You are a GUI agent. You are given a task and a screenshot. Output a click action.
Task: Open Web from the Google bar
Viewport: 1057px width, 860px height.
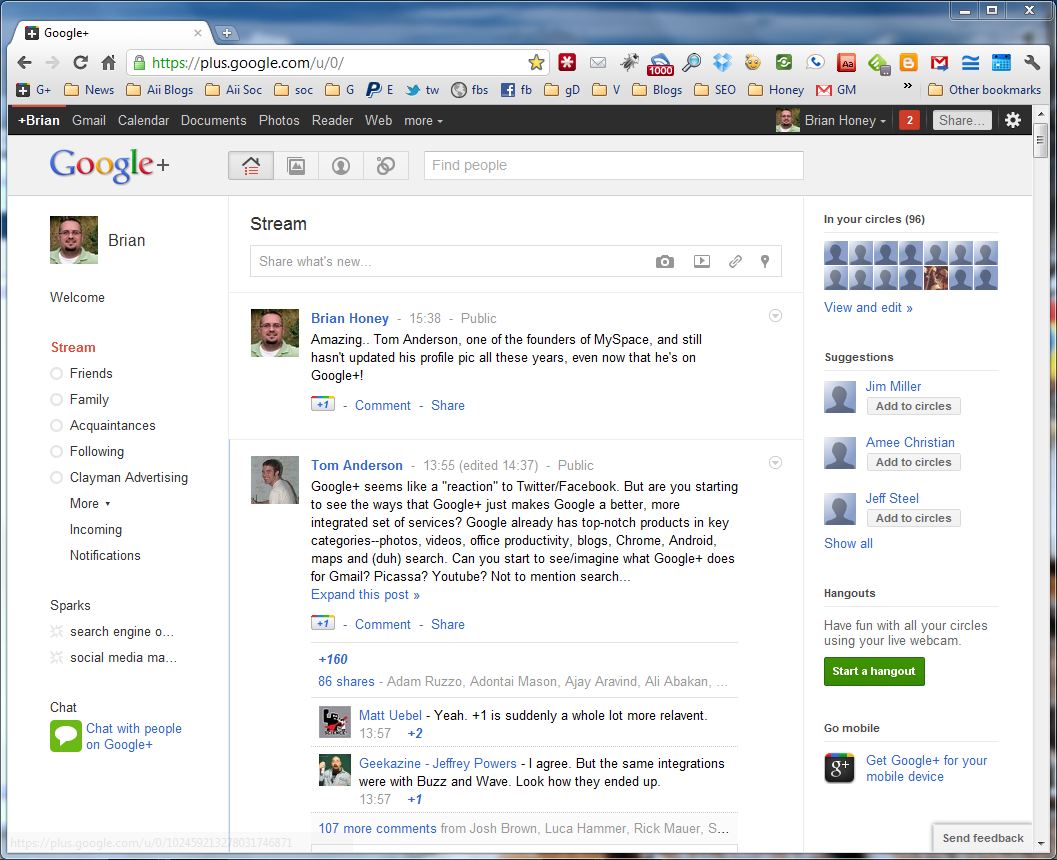(378, 121)
